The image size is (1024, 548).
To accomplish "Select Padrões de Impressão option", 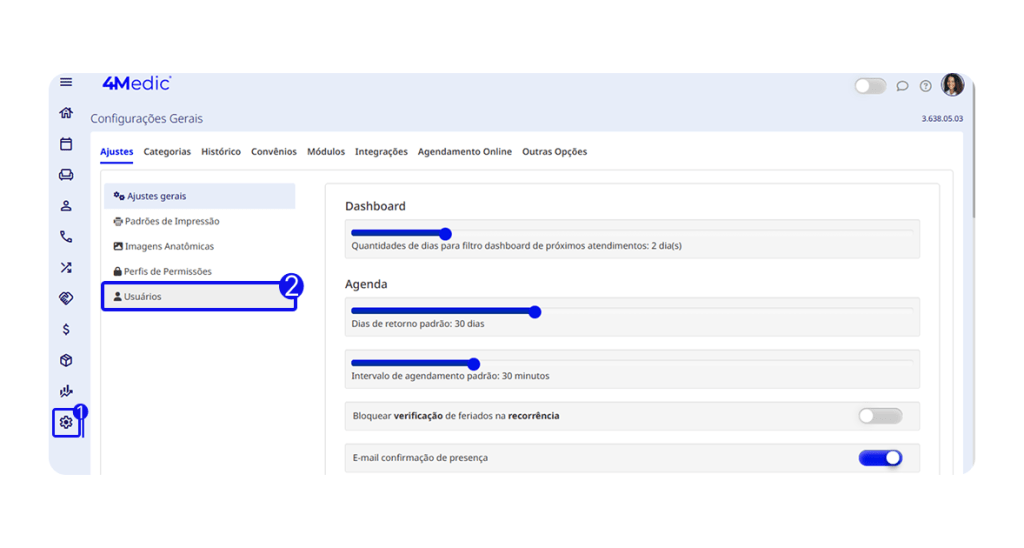I will [171, 222].
